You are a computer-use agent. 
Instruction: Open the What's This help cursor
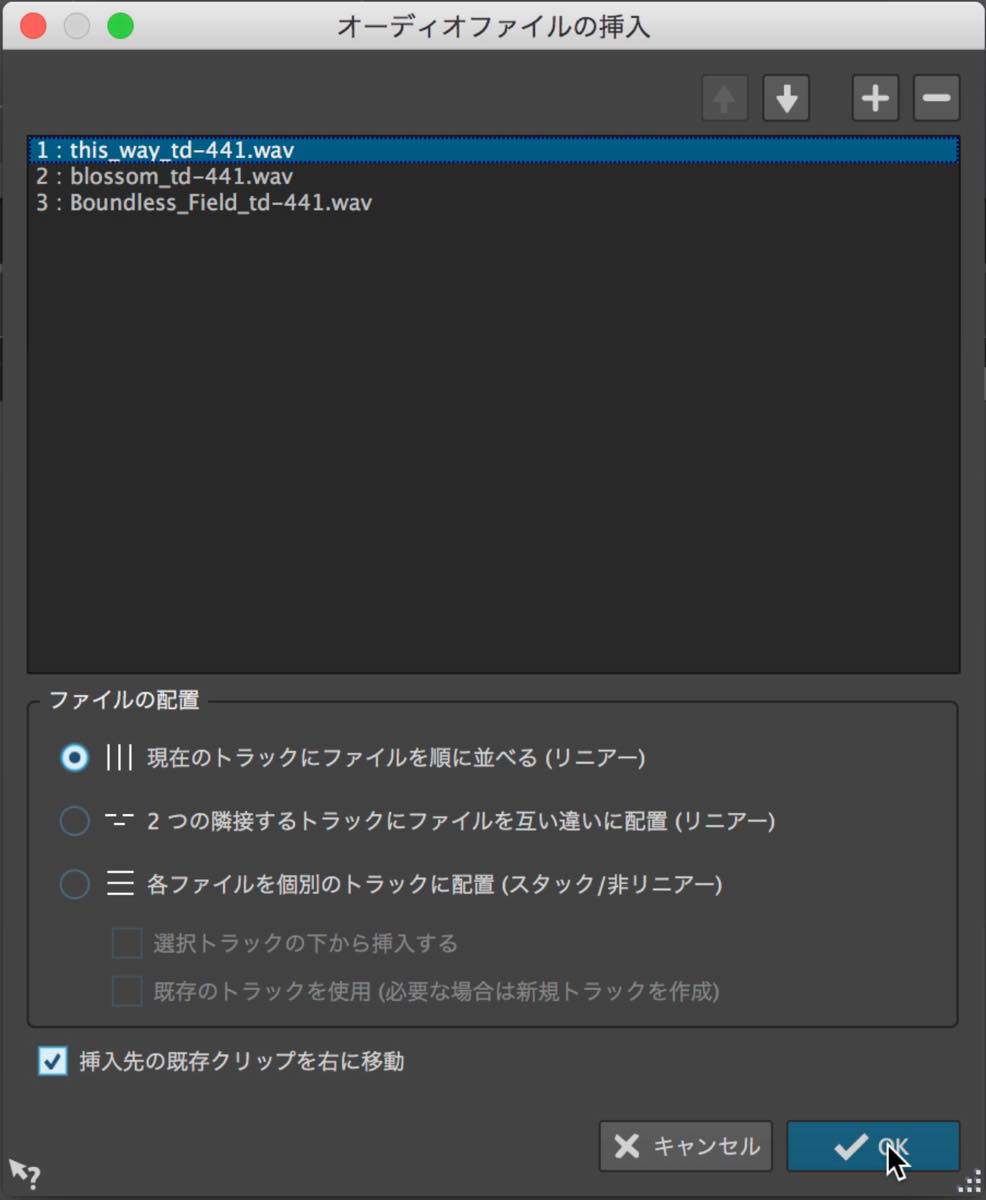[x=24, y=1172]
